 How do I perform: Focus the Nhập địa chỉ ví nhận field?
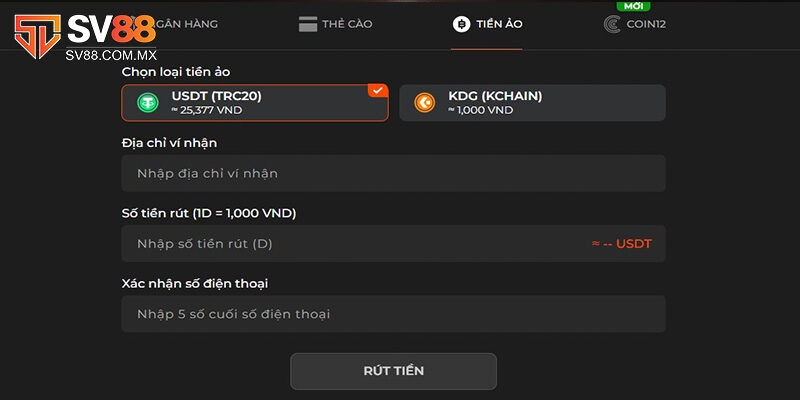[x=393, y=173]
